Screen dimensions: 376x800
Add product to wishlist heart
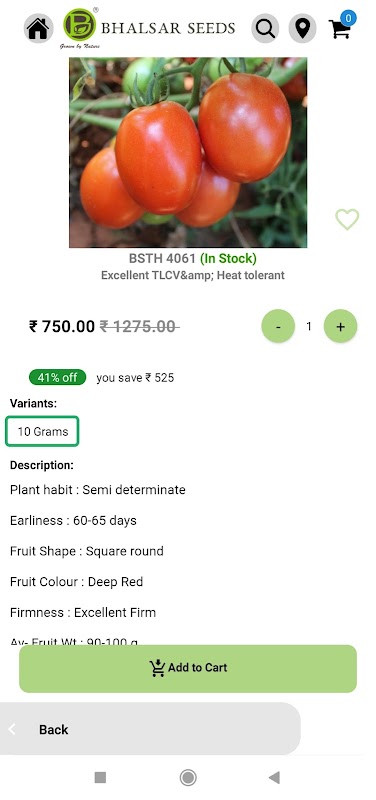click(x=347, y=219)
